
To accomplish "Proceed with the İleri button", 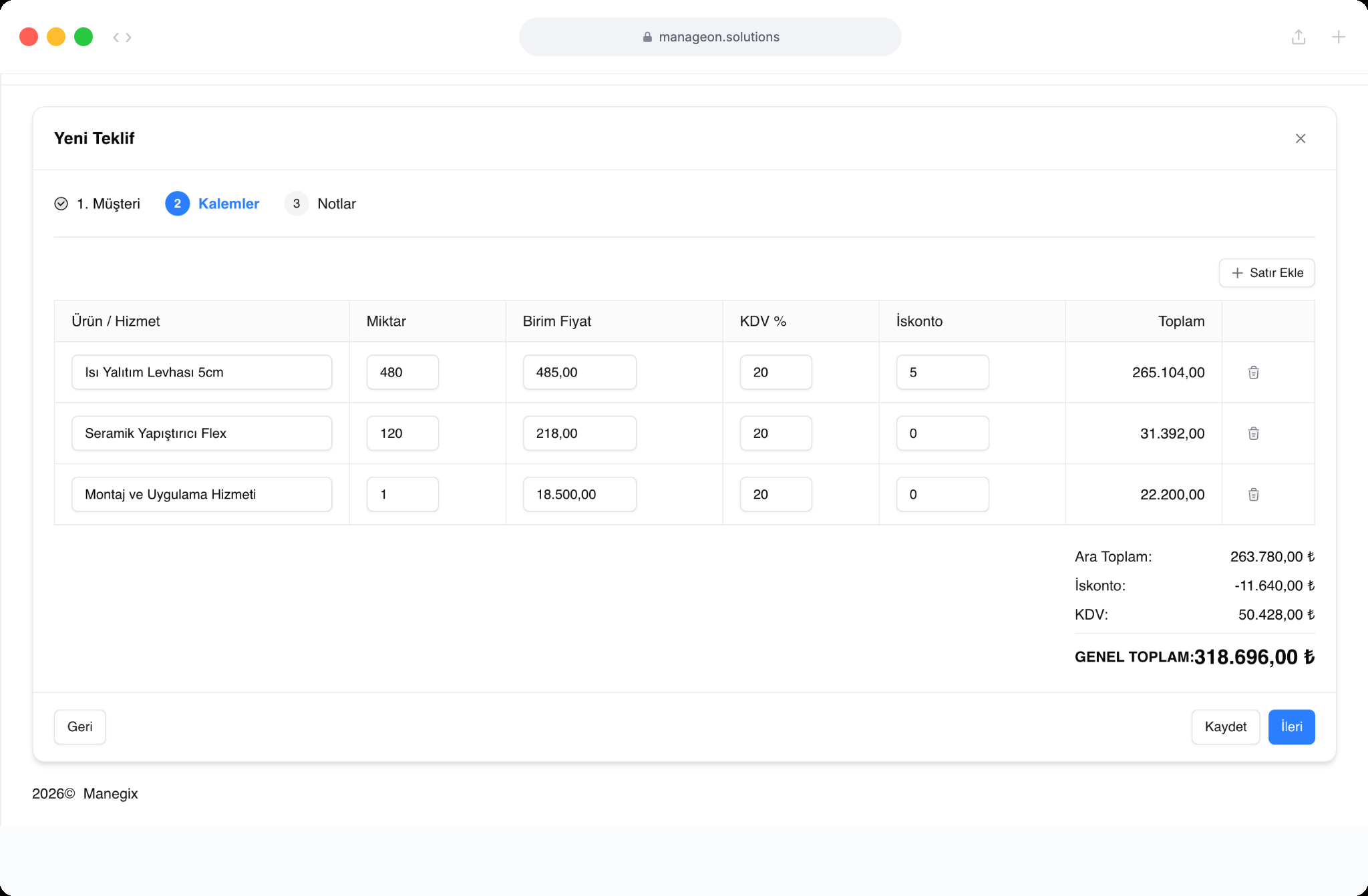I will coord(1291,726).
